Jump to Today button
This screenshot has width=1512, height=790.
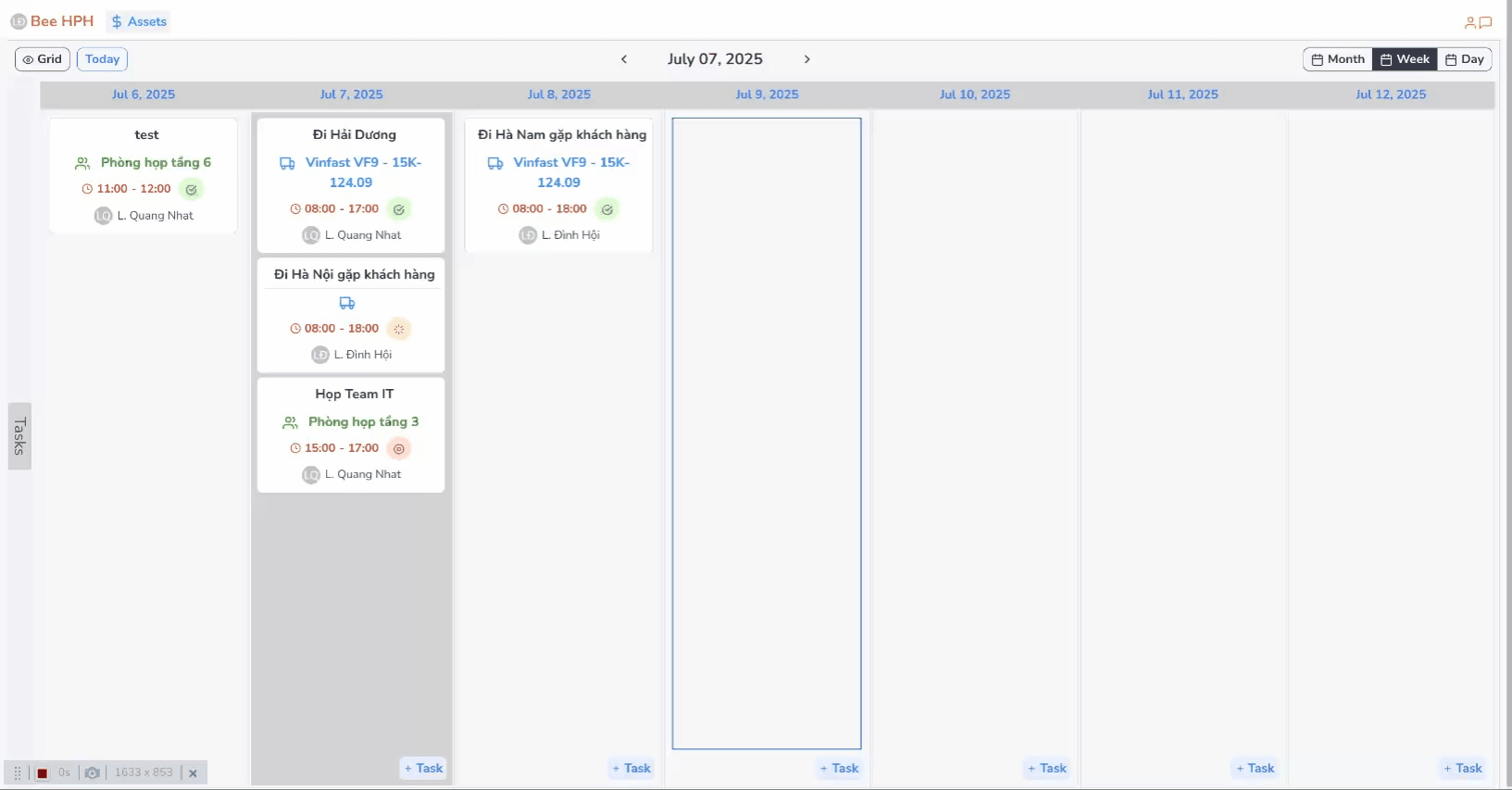point(102,59)
